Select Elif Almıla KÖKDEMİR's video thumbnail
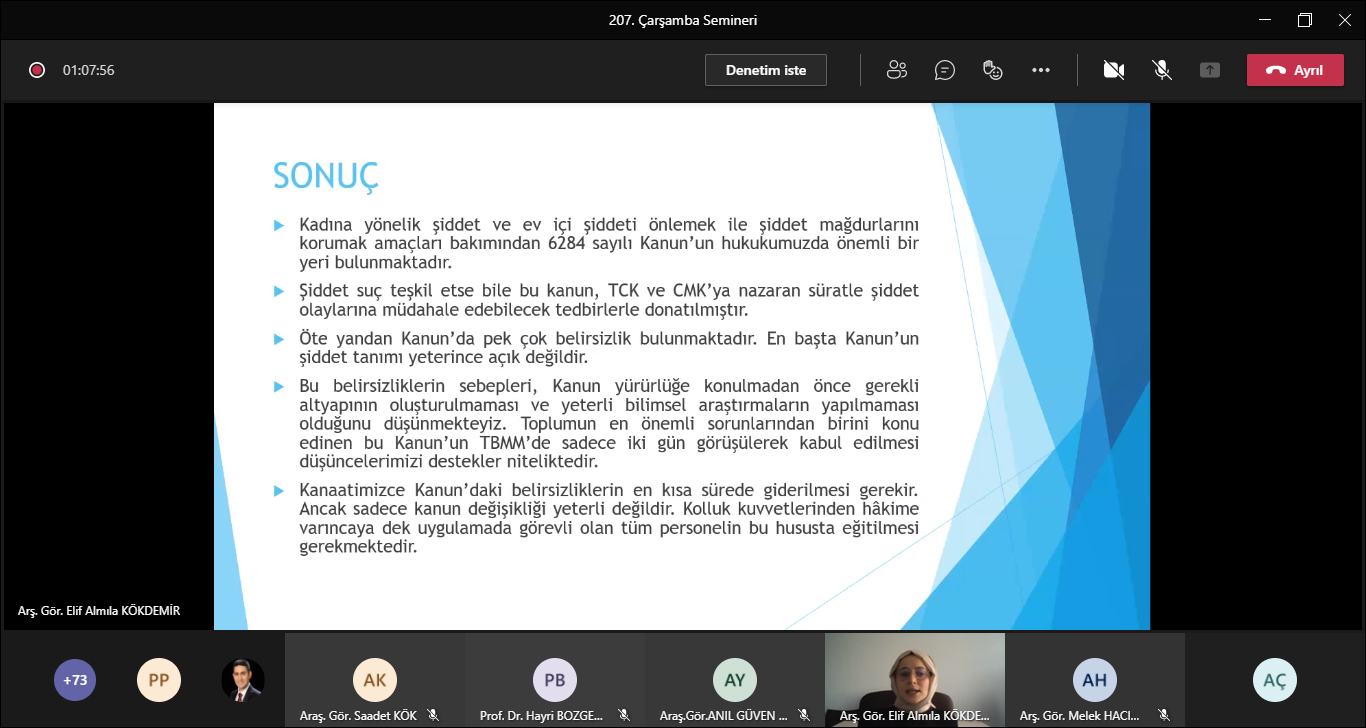1366x728 pixels. (914, 680)
